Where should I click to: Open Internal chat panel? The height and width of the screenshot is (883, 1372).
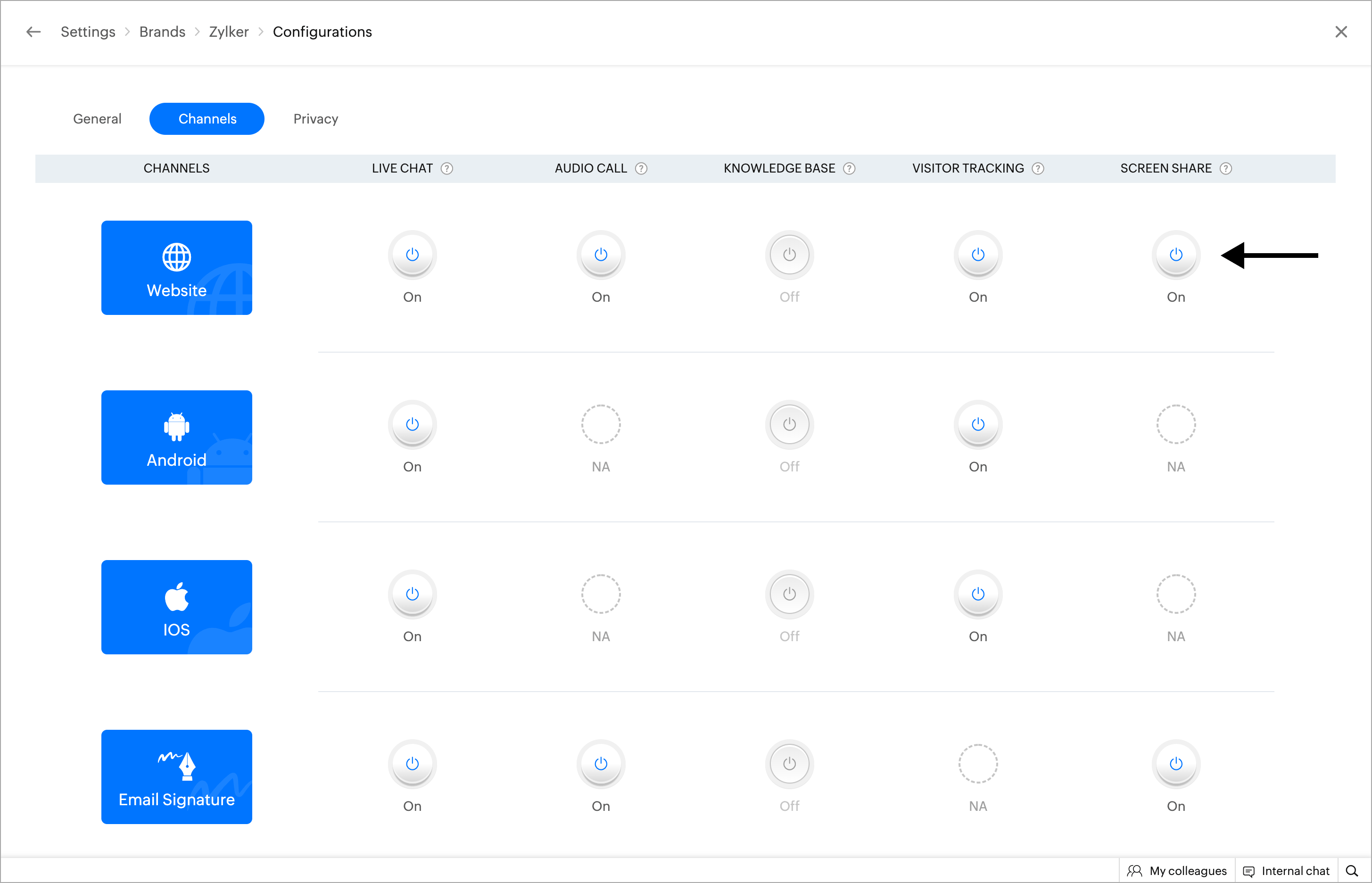point(1286,871)
